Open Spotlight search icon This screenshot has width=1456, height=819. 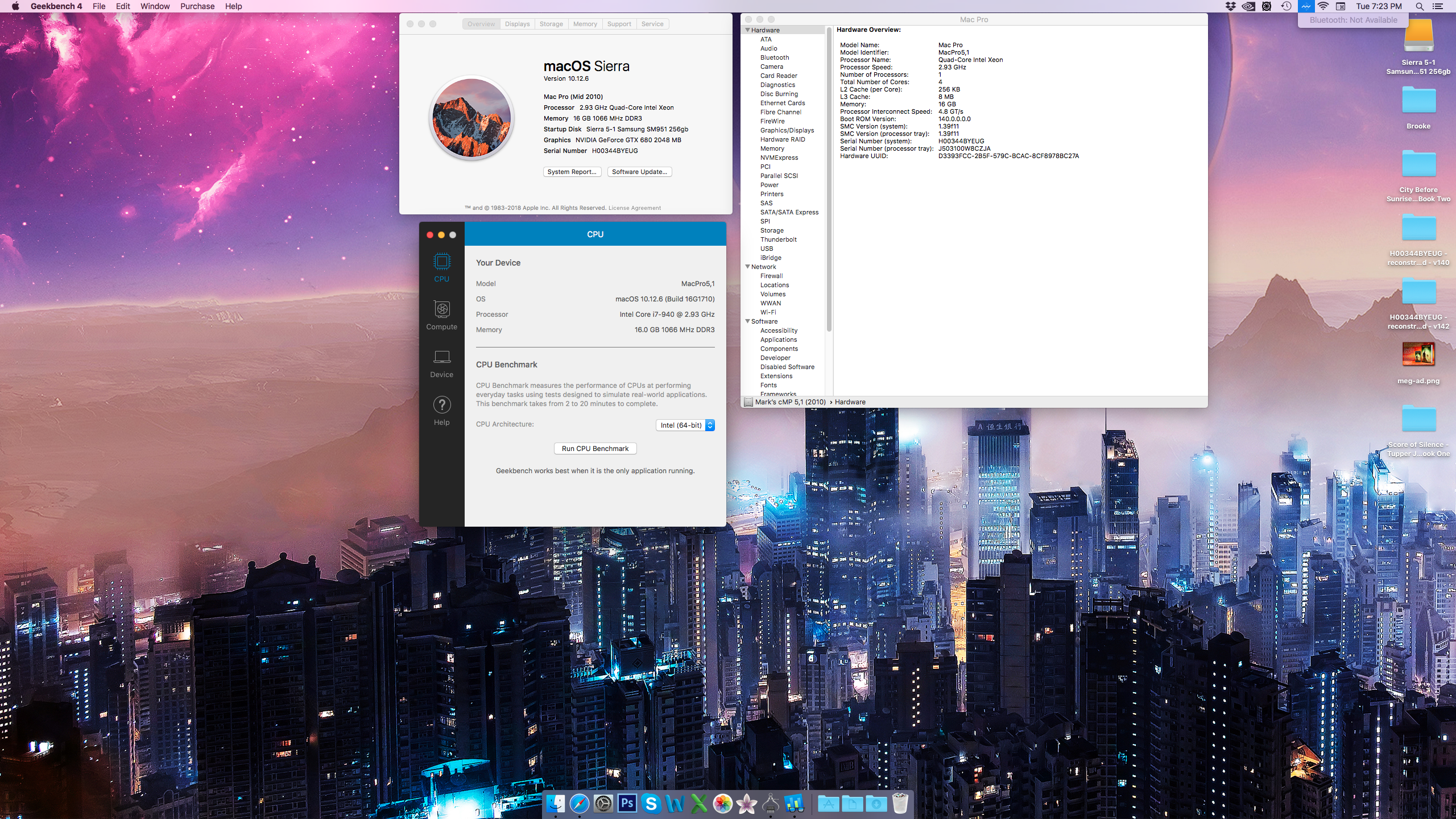coord(1420,6)
